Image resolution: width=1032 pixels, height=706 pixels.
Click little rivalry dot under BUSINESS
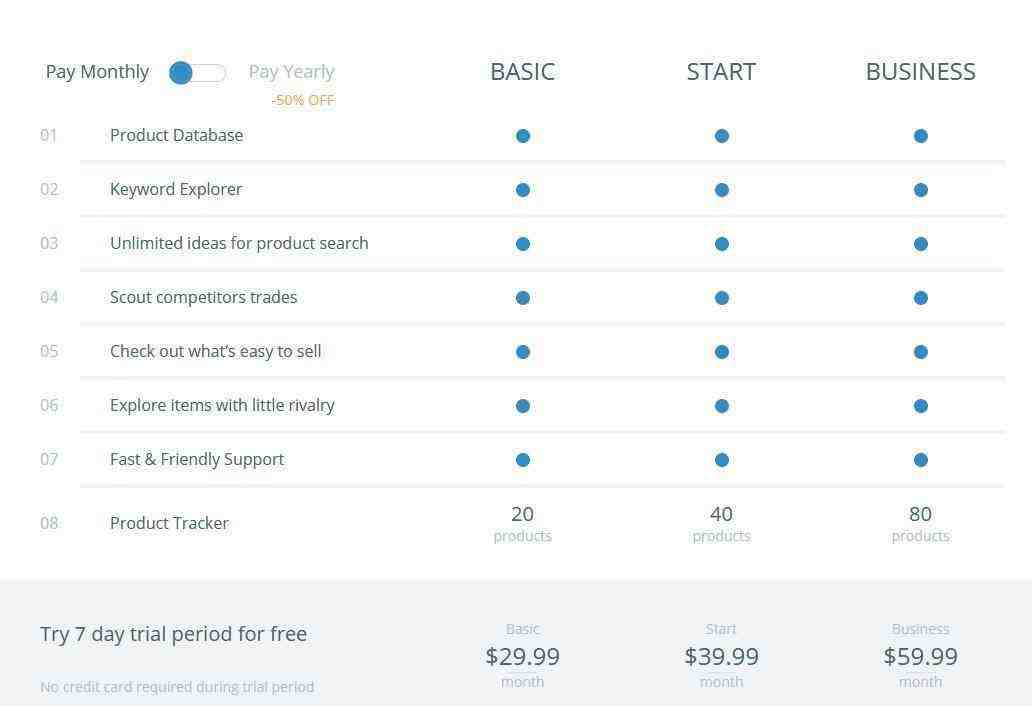point(921,406)
